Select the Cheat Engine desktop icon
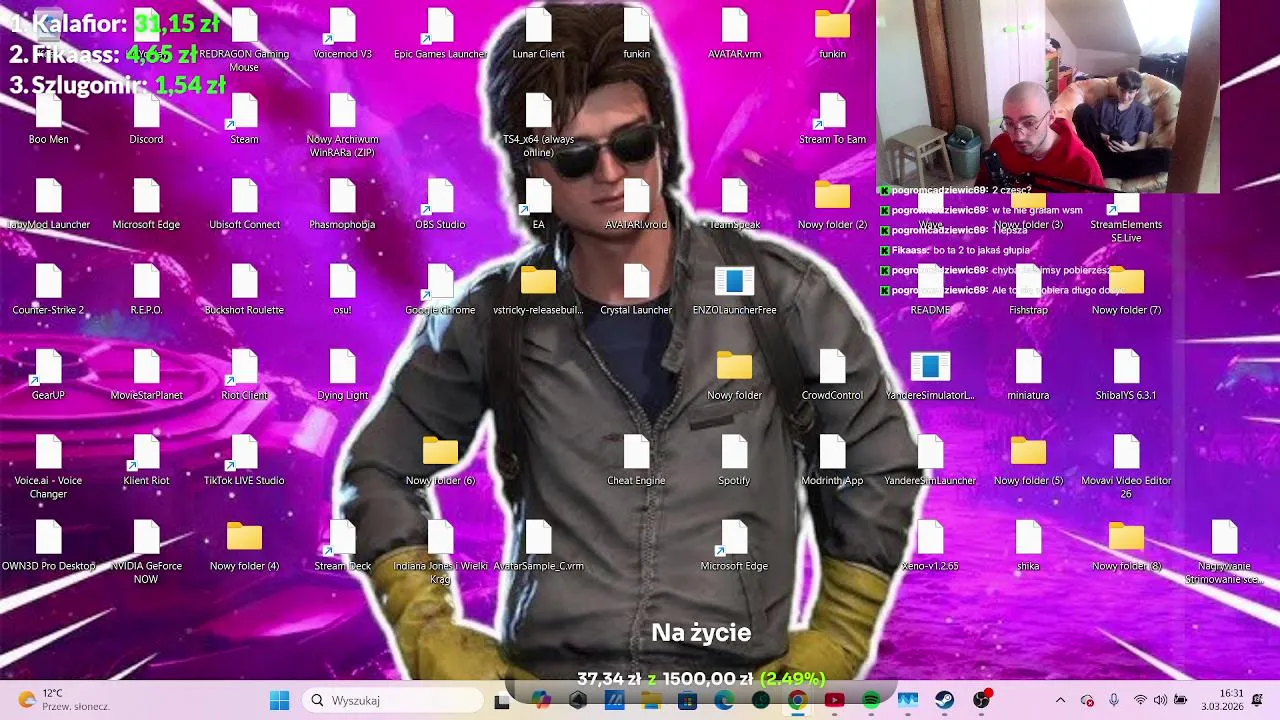Screen dimensions: 1280x720 636,459
